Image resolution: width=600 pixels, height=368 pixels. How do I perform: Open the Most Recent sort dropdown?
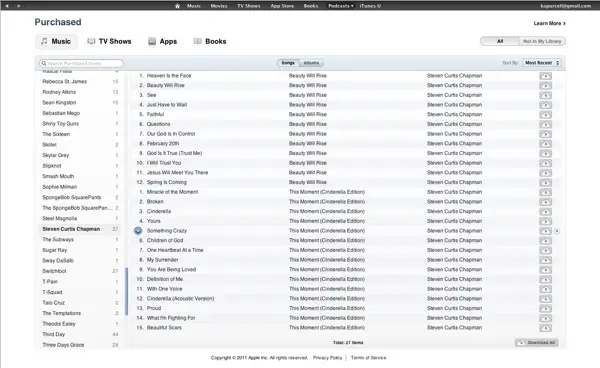click(x=542, y=63)
